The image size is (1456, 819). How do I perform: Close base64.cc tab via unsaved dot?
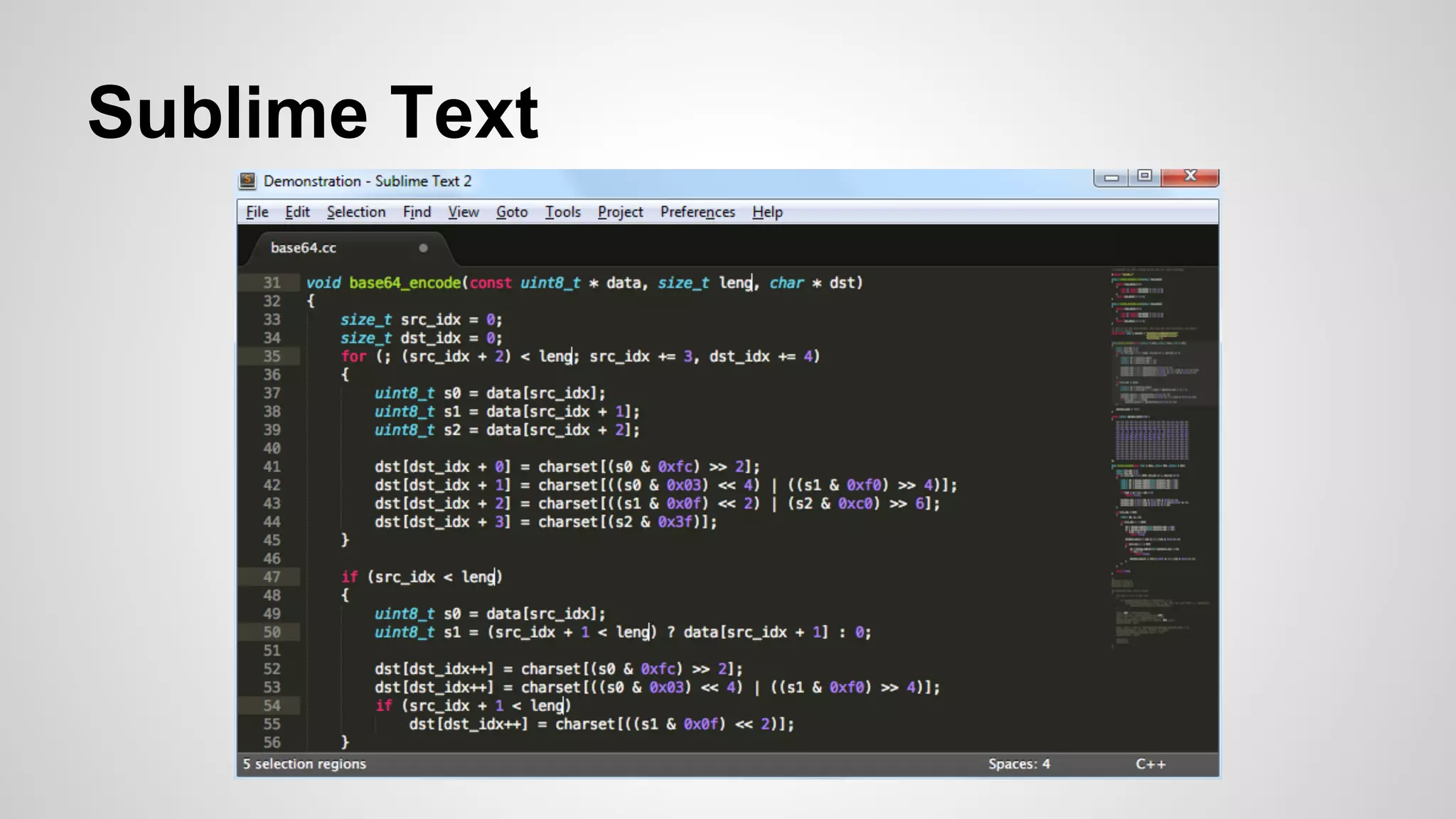point(423,248)
